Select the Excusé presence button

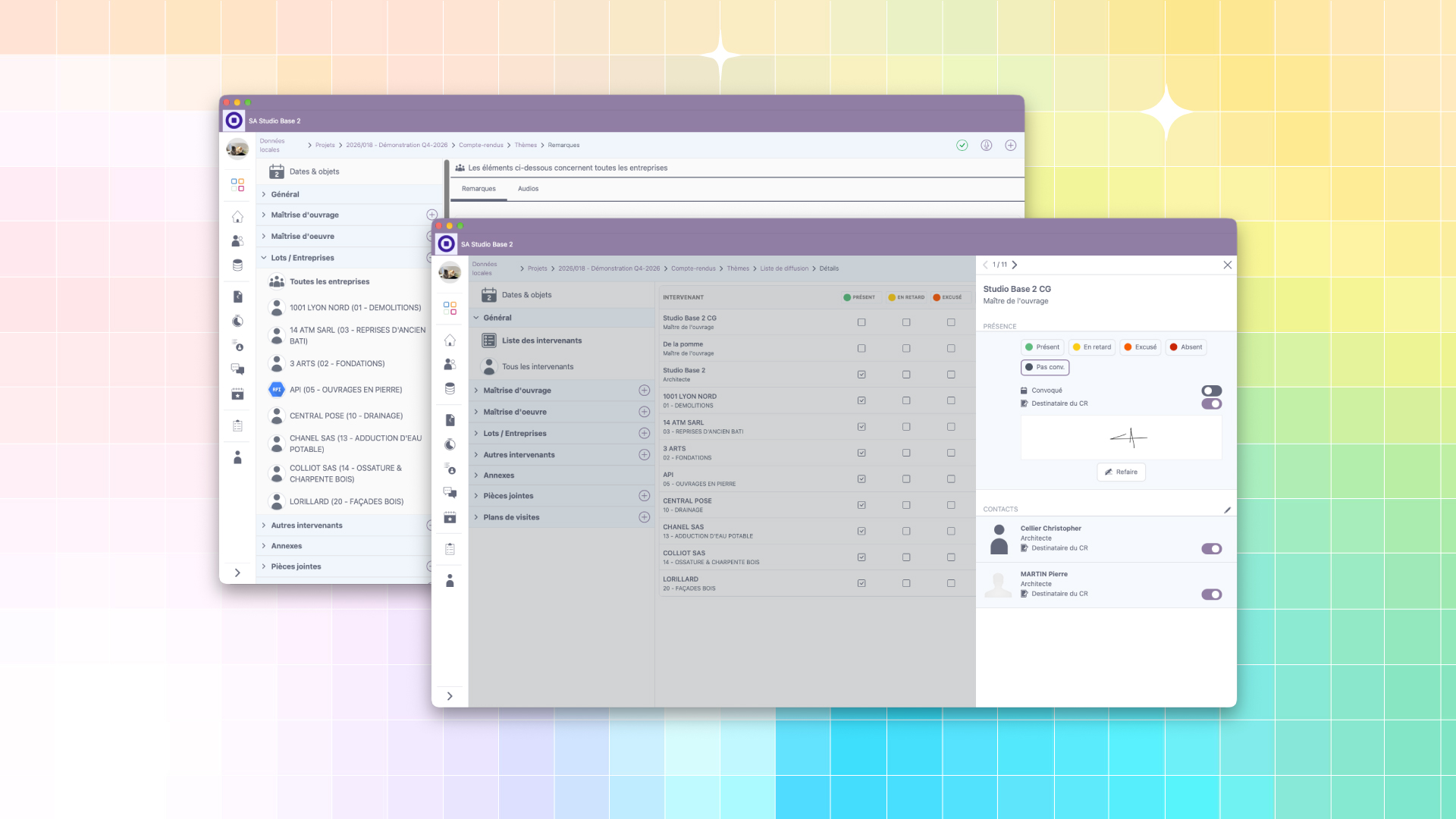pyautogui.click(x=1141, y=347)
